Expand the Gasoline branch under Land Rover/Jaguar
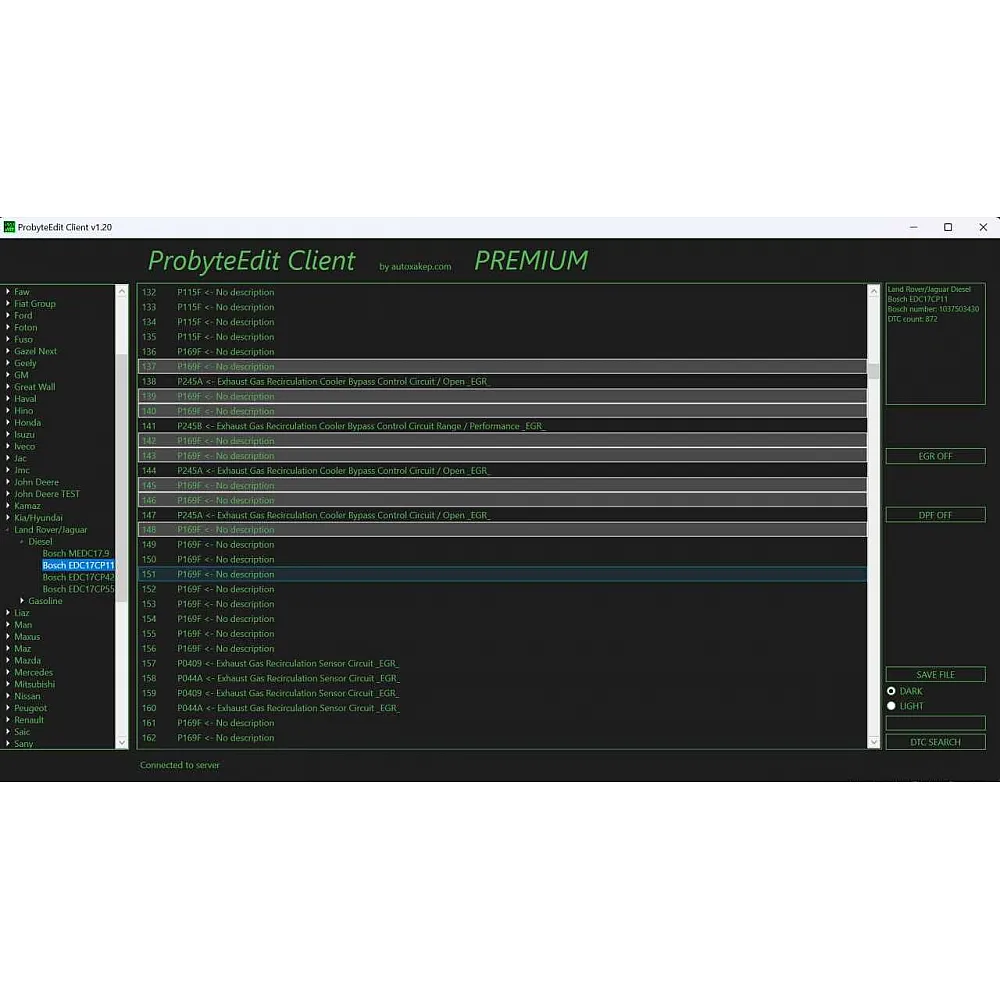Viewport: 1000px width, 1000px height. 23,601
